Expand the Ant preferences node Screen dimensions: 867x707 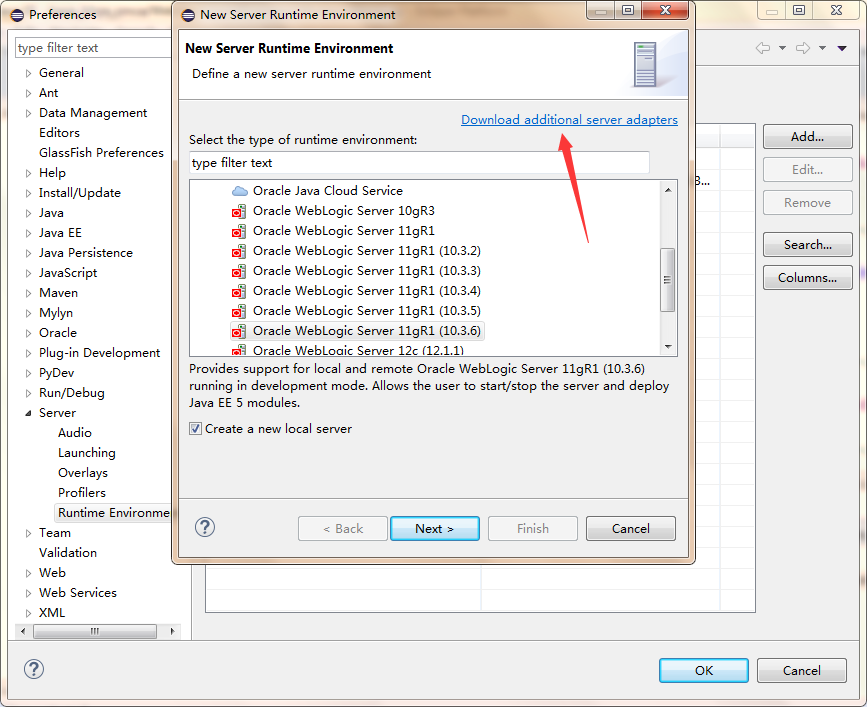coord(29,93)
